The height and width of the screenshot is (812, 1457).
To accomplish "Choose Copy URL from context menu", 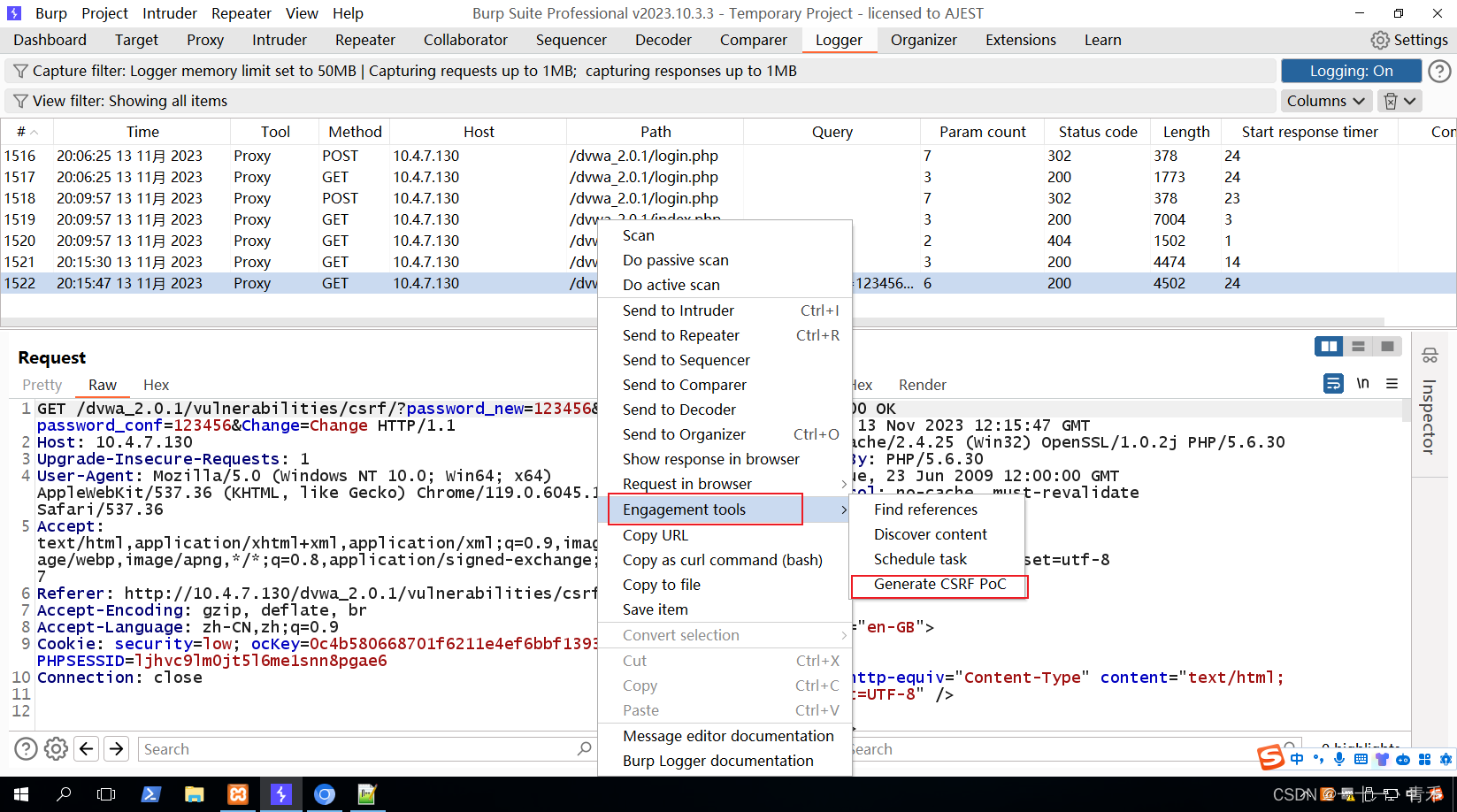I will [x=725, y=535].
